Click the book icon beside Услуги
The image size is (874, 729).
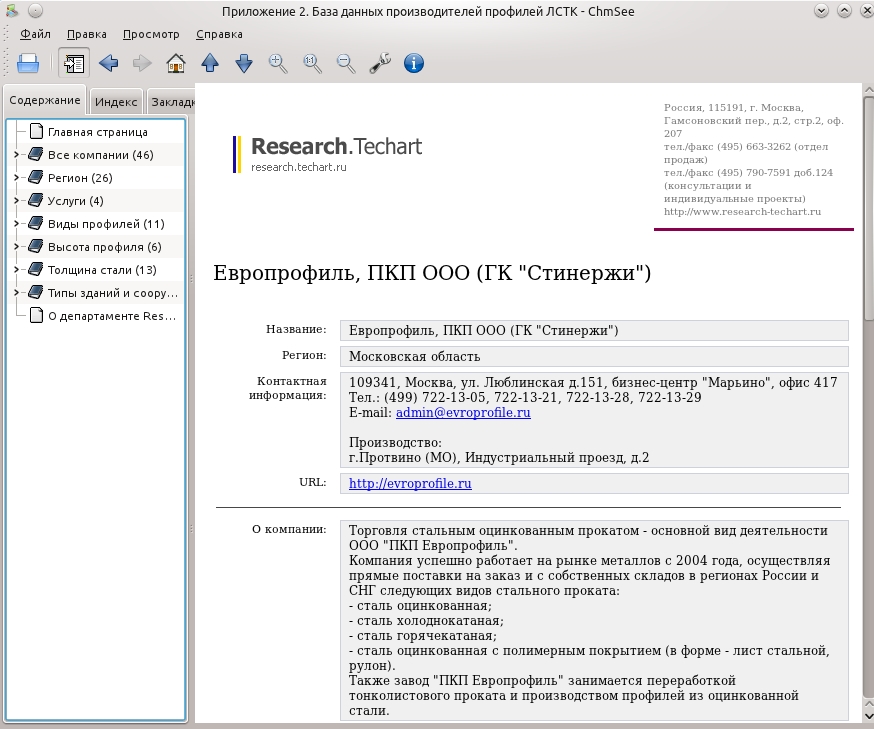36,200
